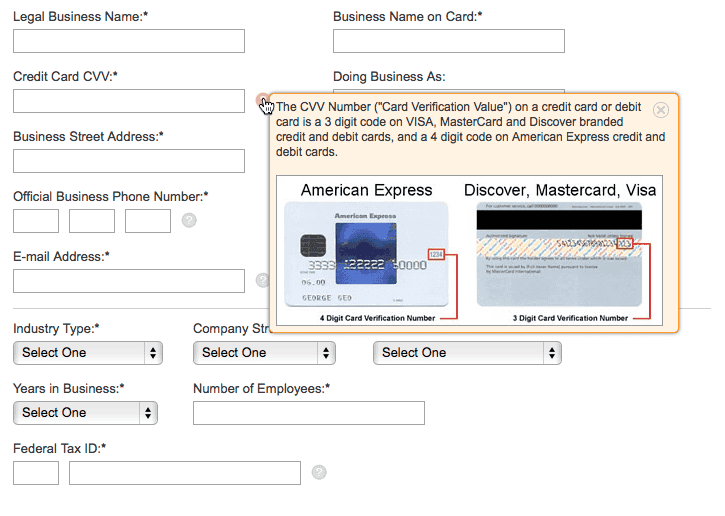Click help icon next to phone number fields
Viewport: 725px width, 516px height.
pos(189,221)
